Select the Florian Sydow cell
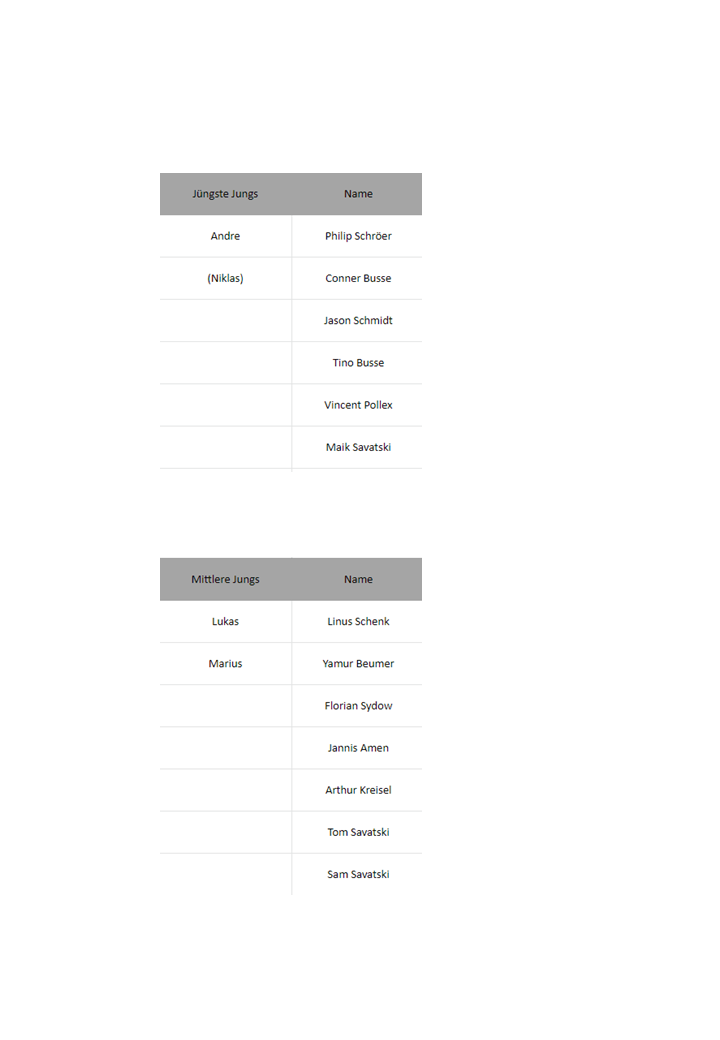 [x=358, y=706]
